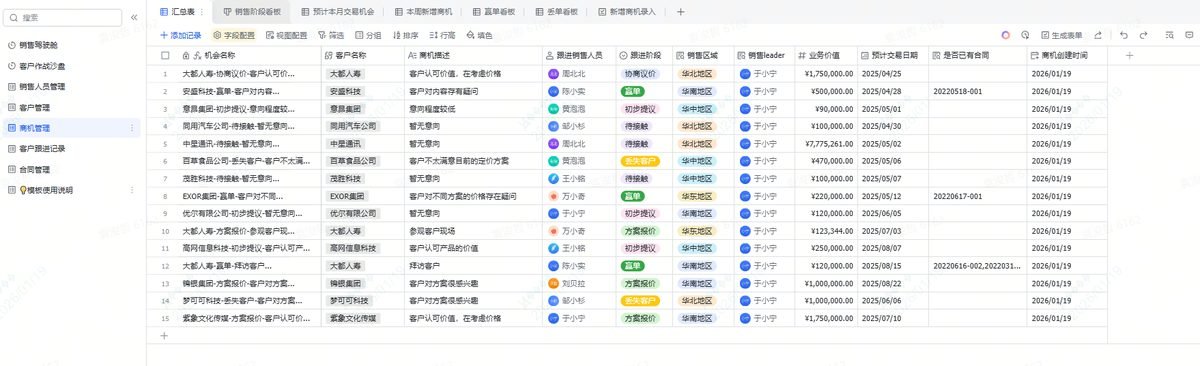1200x366 pixels.
Task: Open 客户作战沙盘 in sidebar
Action: click(71, 66)
